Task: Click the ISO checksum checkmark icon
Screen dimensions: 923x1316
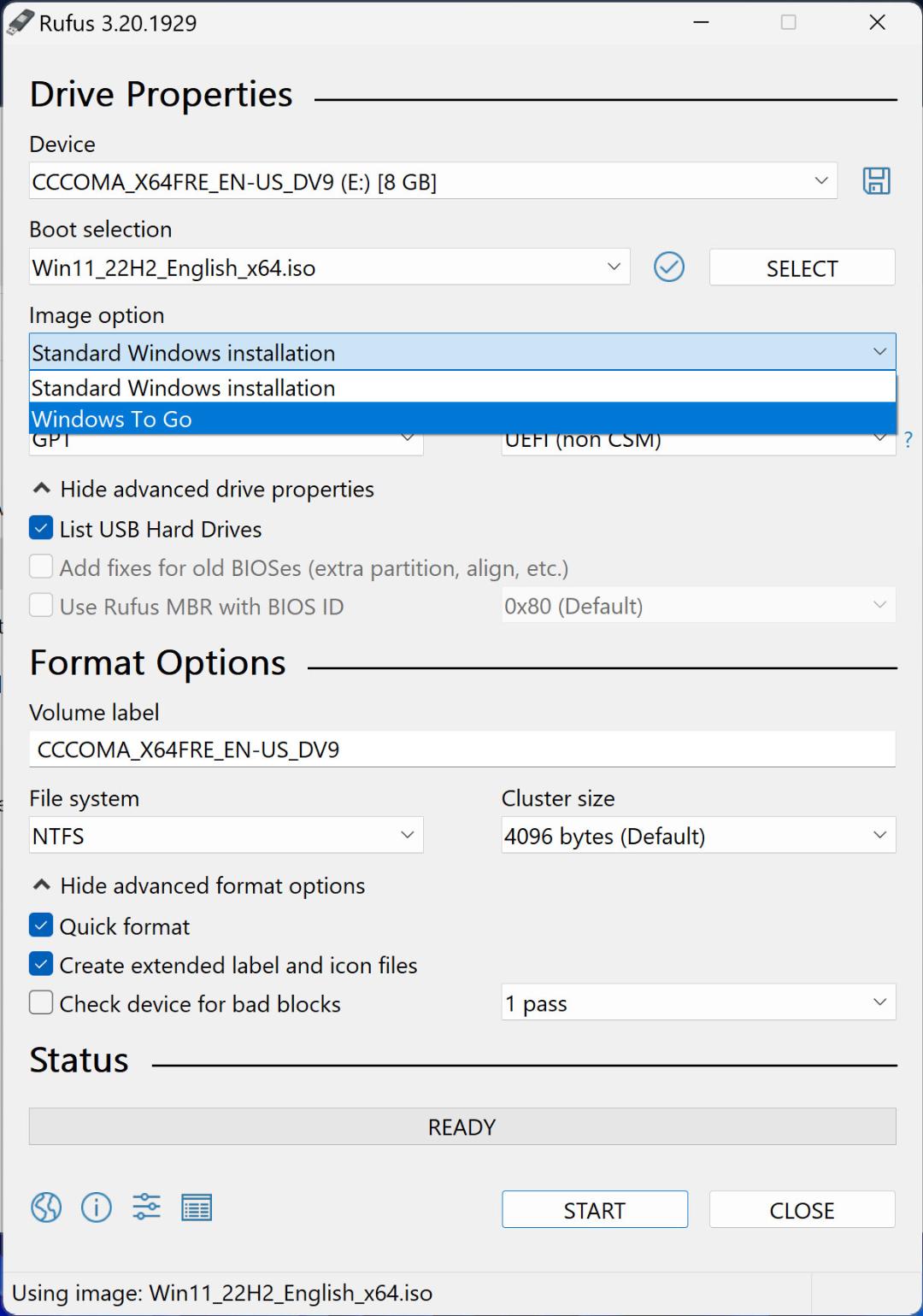Action: coord(668,267)
